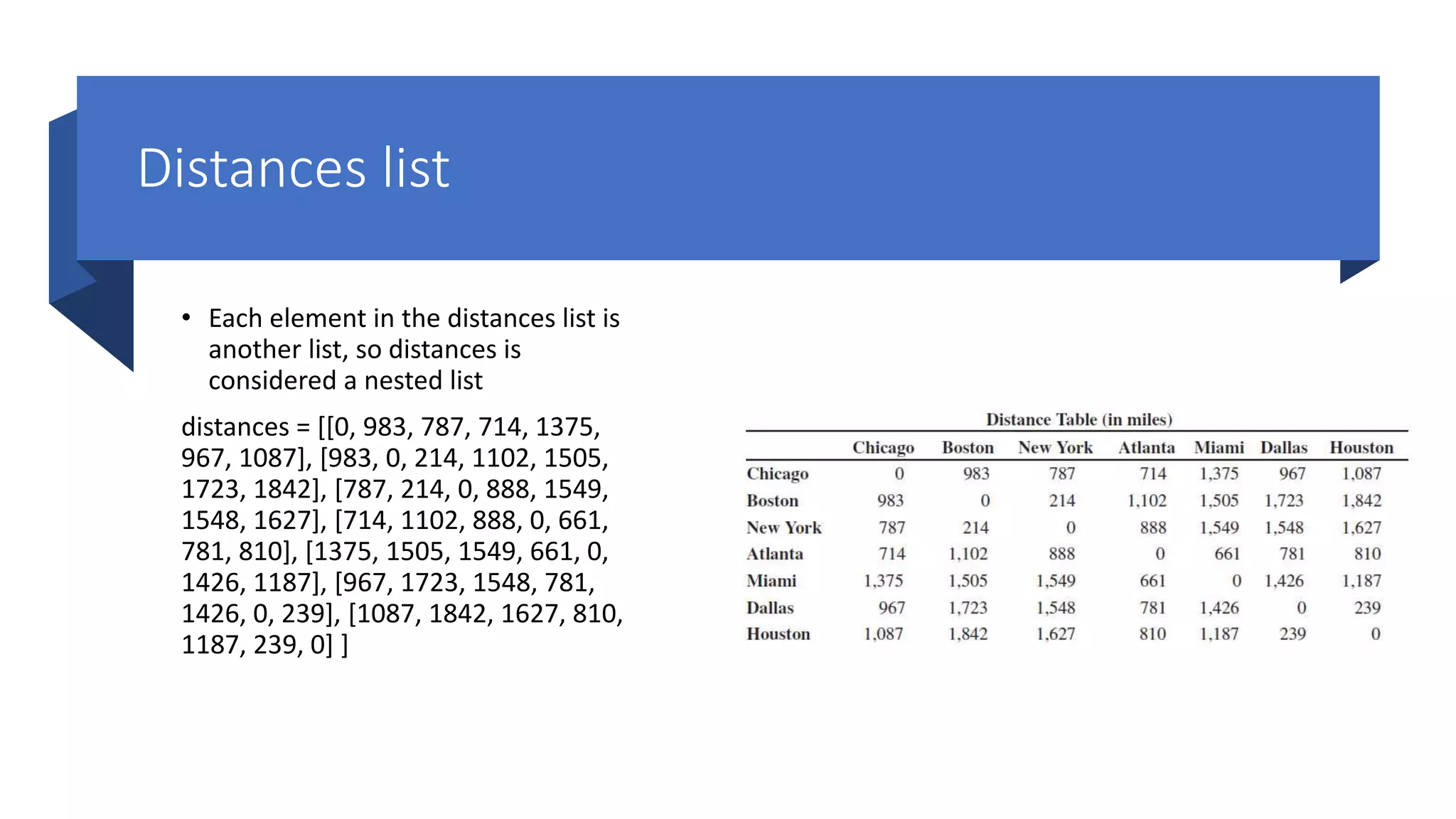Click the Houston row label
The width and height of the screenshot is (1456, 819).
coord(778,634)
